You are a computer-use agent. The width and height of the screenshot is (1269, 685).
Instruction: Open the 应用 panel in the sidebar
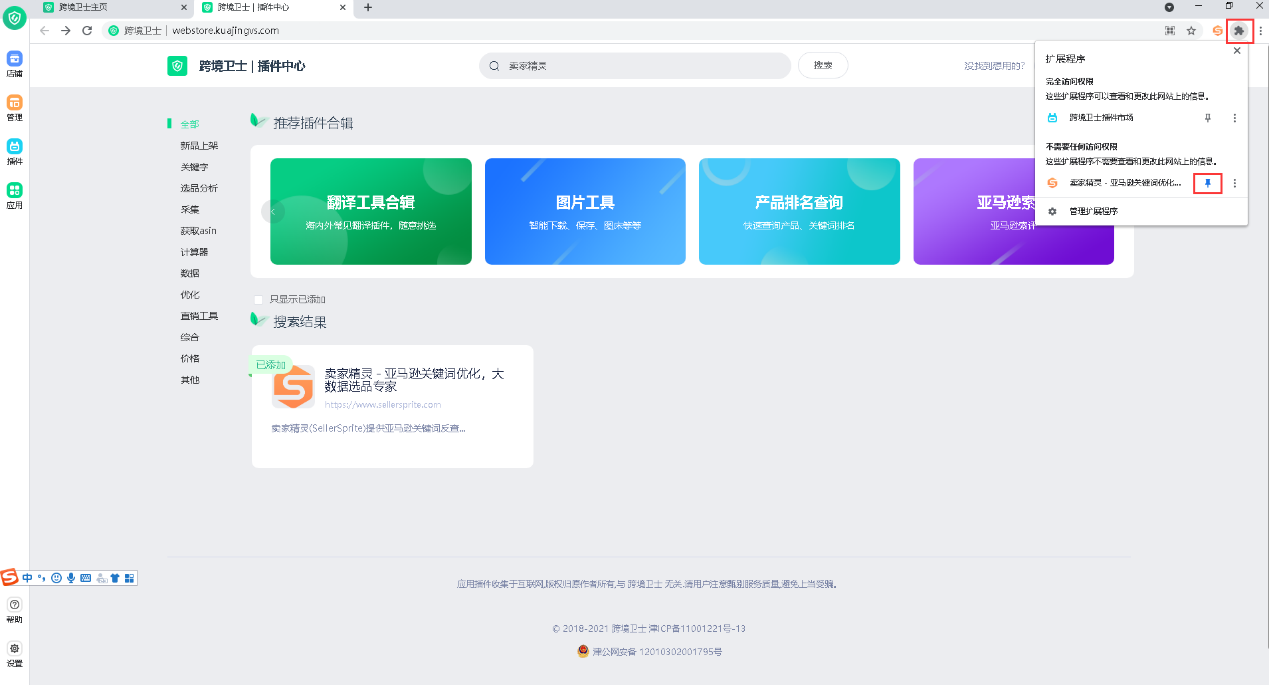tap(13, 193)
